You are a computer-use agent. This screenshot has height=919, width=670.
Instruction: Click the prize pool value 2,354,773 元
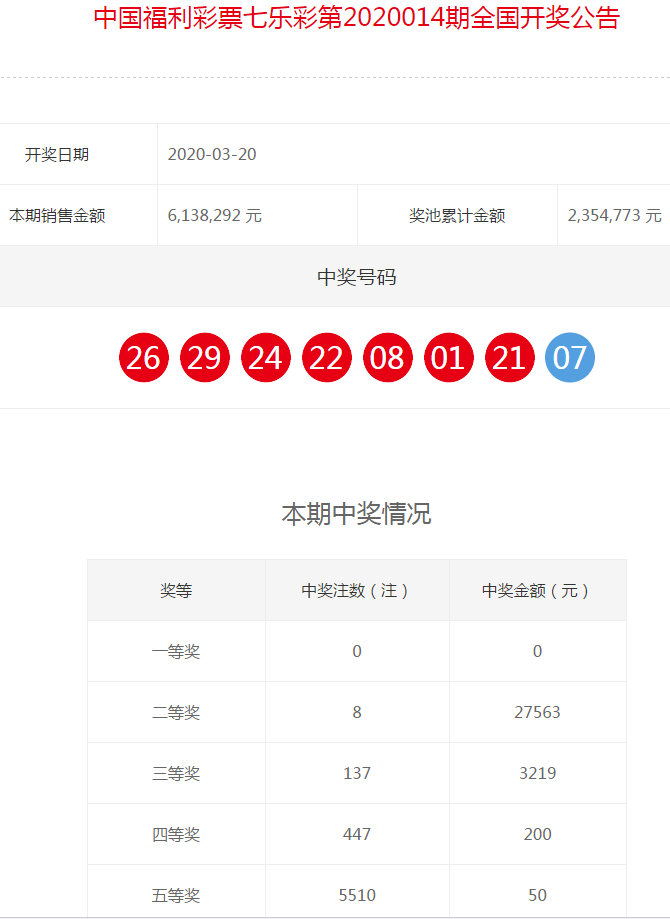pyautogui.click(x=614, y=215)
